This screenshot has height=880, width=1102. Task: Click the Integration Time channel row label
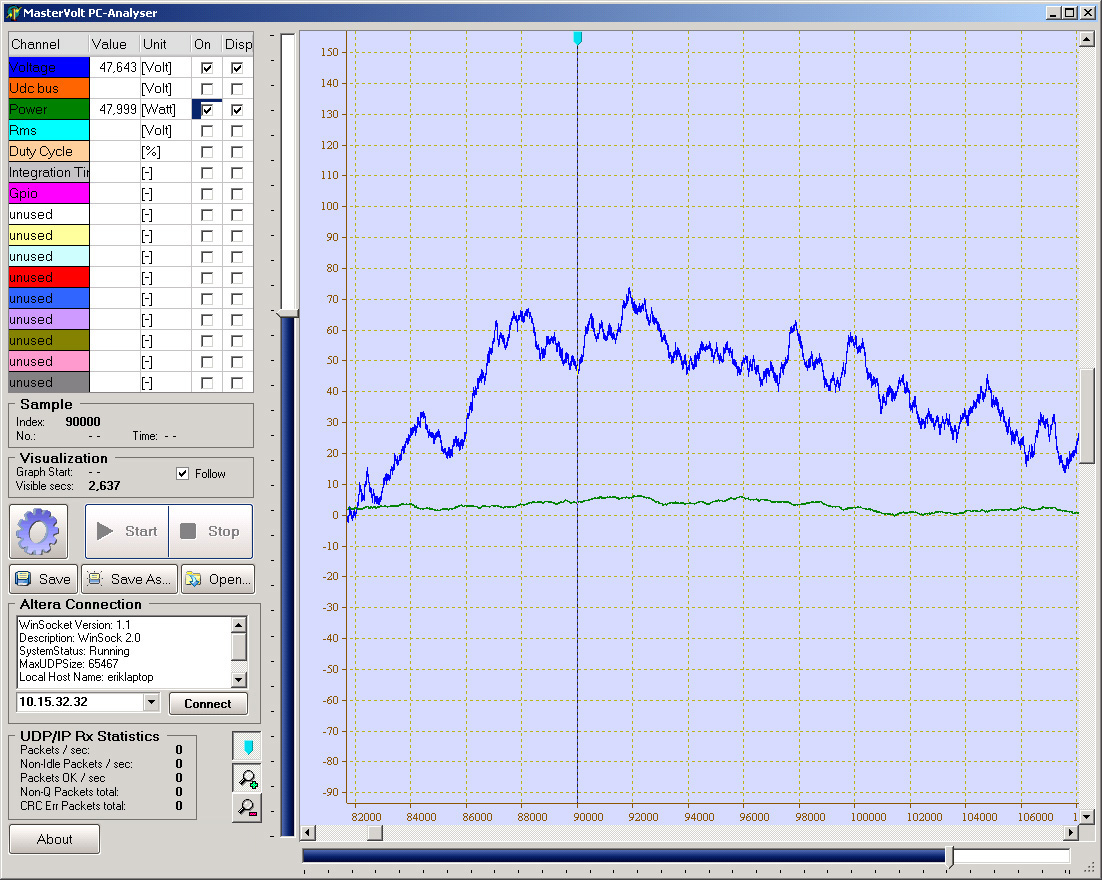click(48, 172)
